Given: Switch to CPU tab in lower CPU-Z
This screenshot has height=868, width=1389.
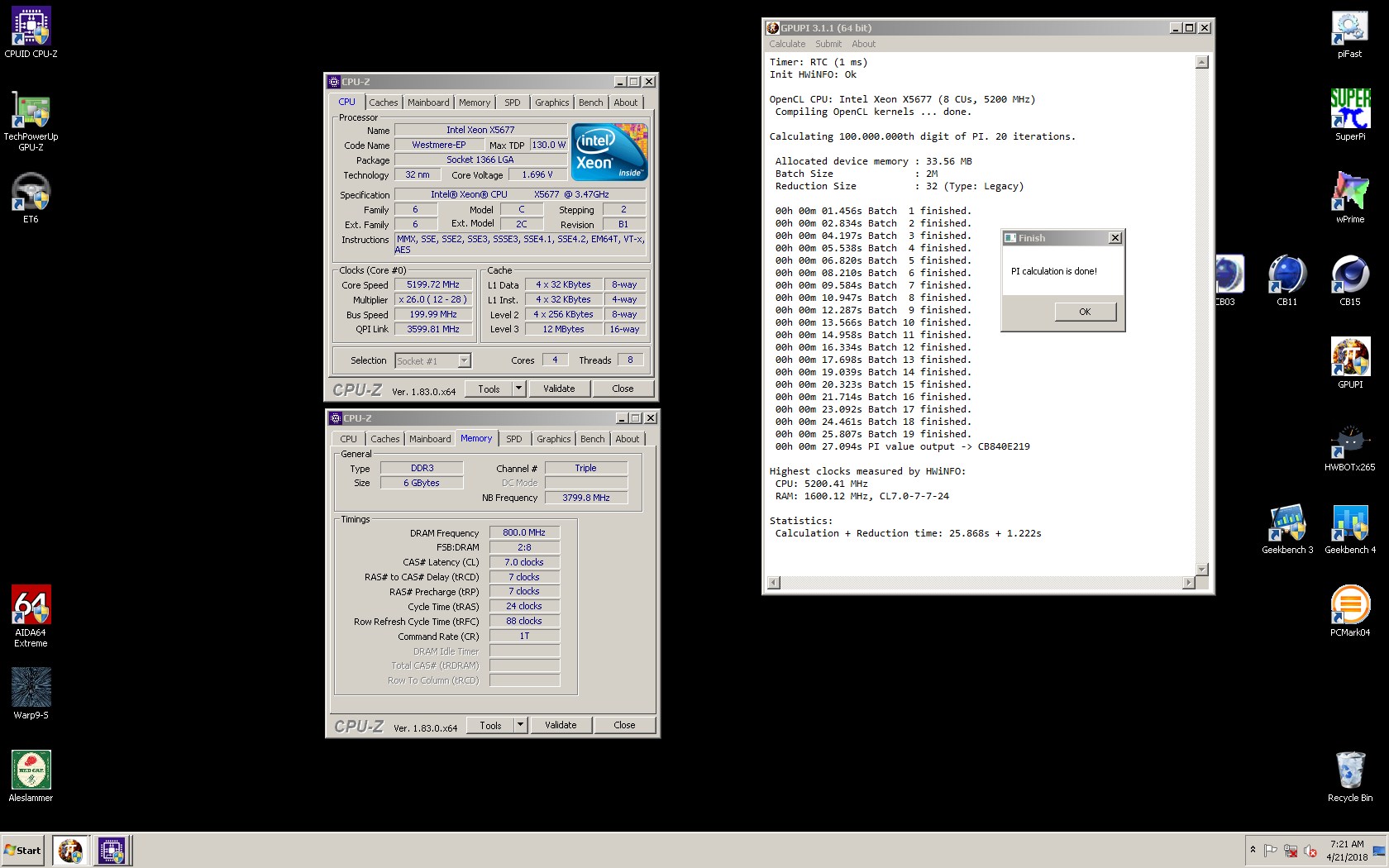Looking at the screenshot, I should (349, 439).
